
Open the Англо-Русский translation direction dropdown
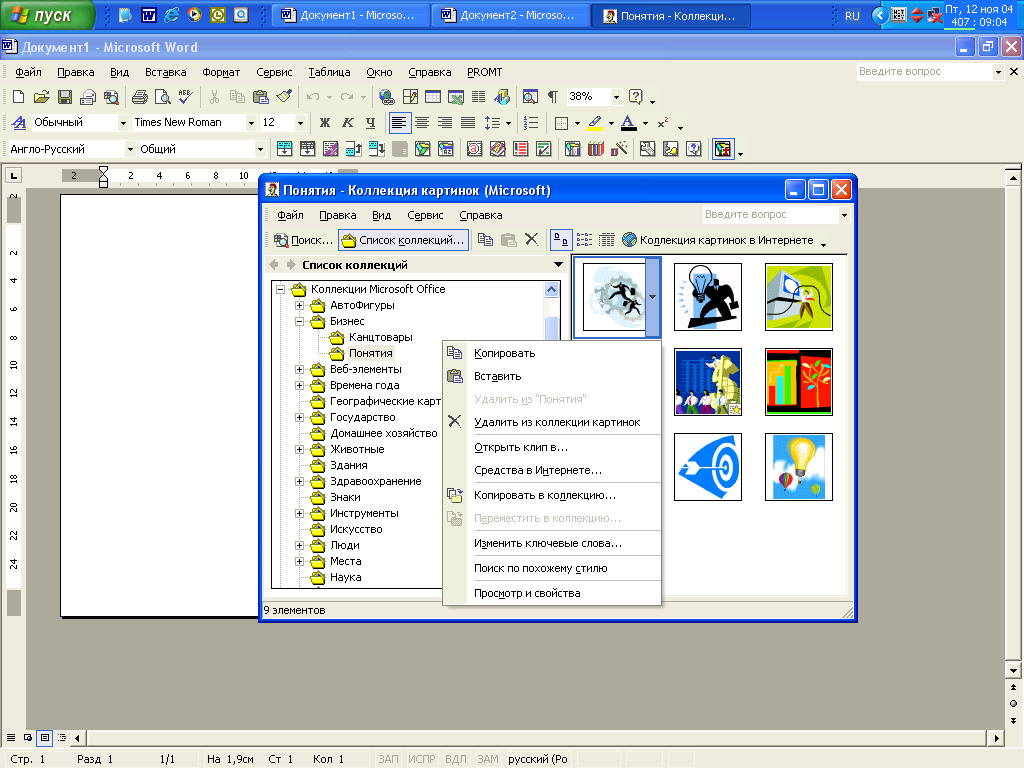130,150
